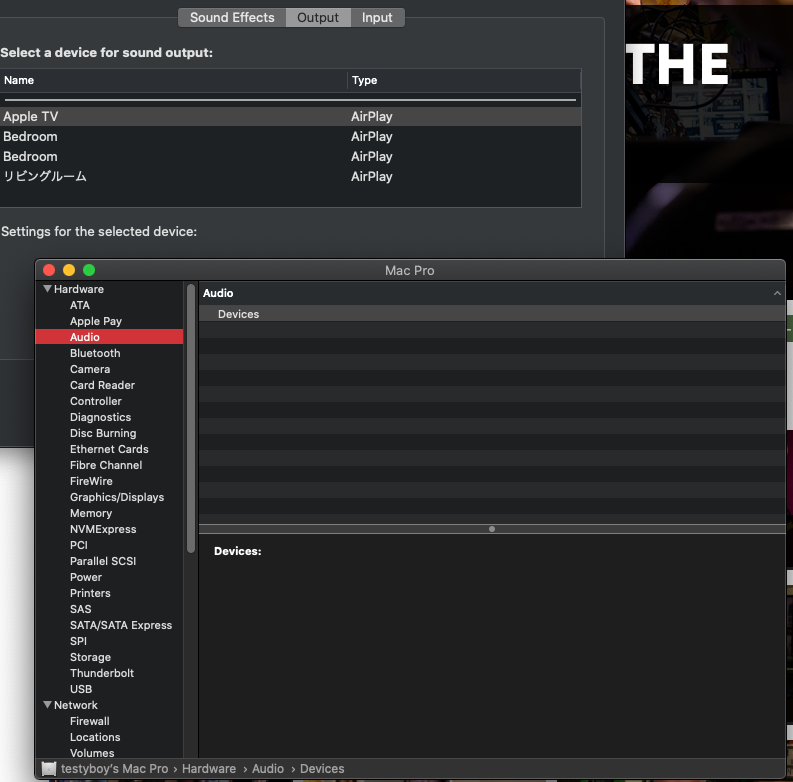Open Diagnostics in sidebar

coord(101,417)
